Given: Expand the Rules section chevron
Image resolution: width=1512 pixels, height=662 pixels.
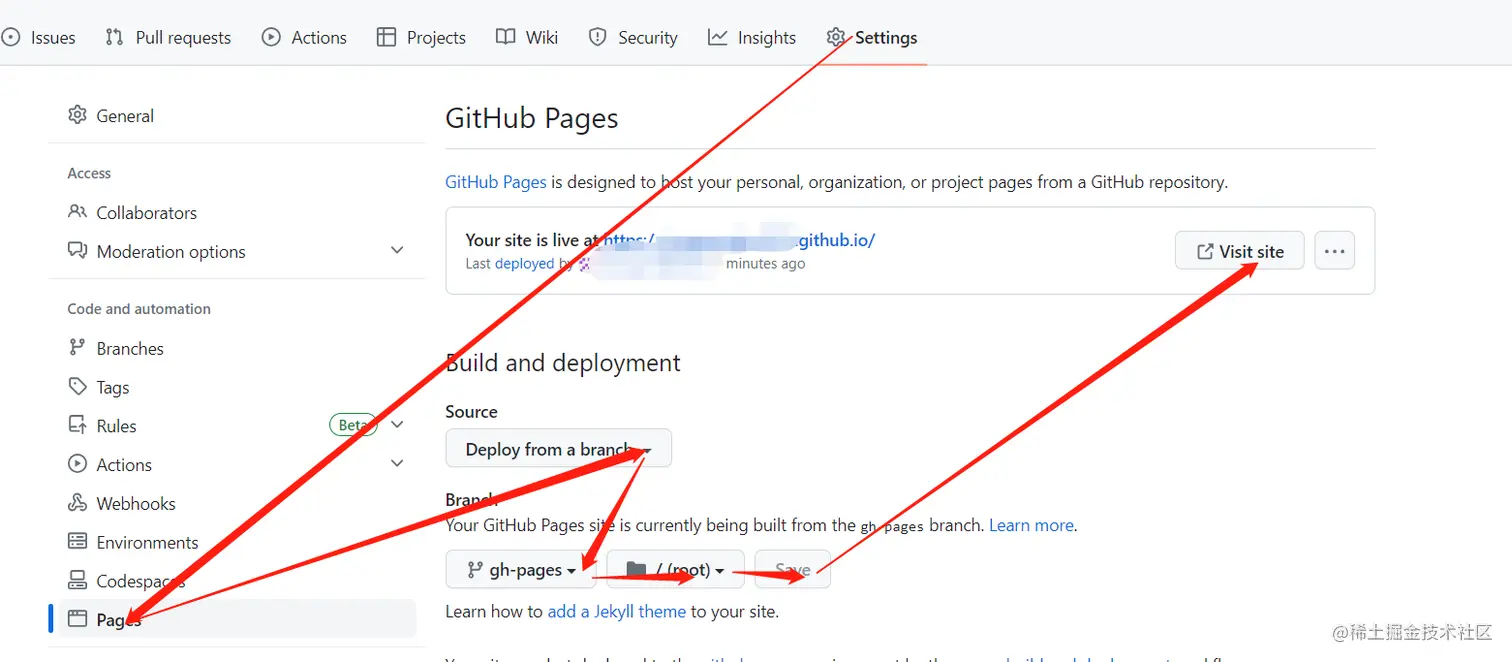Looking at the screenshot, I should click(x=397, y=425).
